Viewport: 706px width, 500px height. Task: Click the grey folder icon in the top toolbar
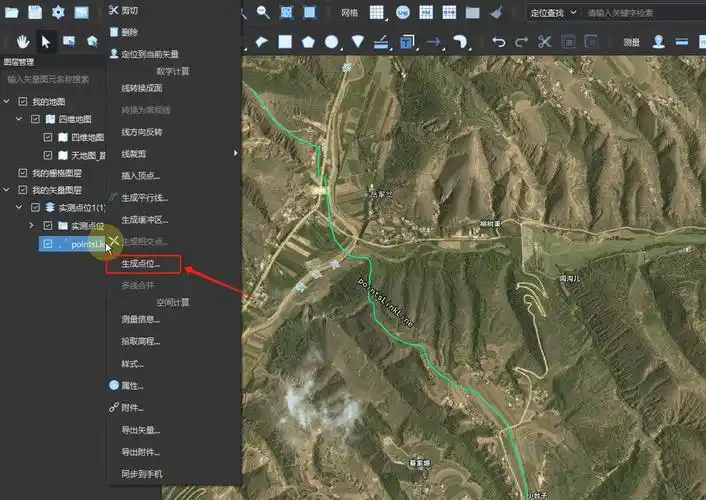(472, 13)
